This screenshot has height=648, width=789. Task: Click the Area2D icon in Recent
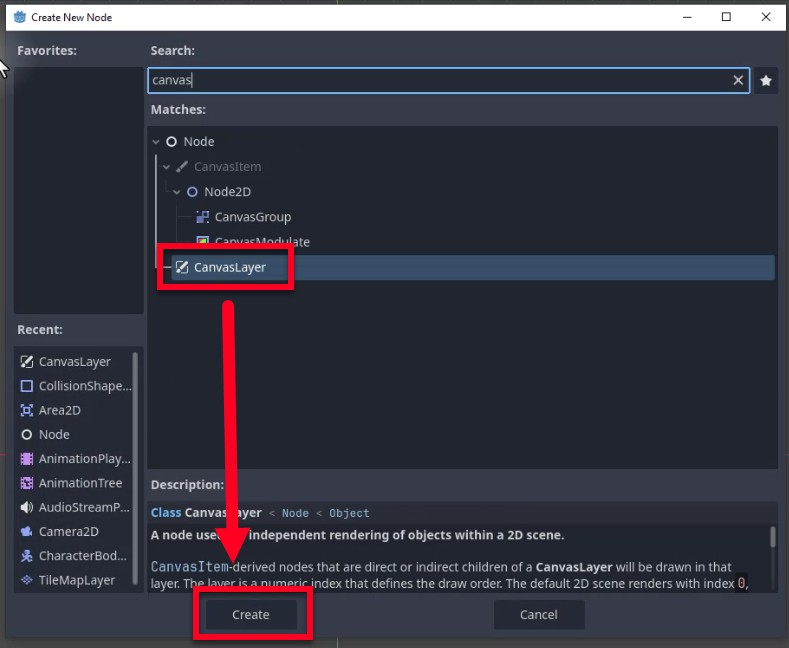(x=27, y=410)
